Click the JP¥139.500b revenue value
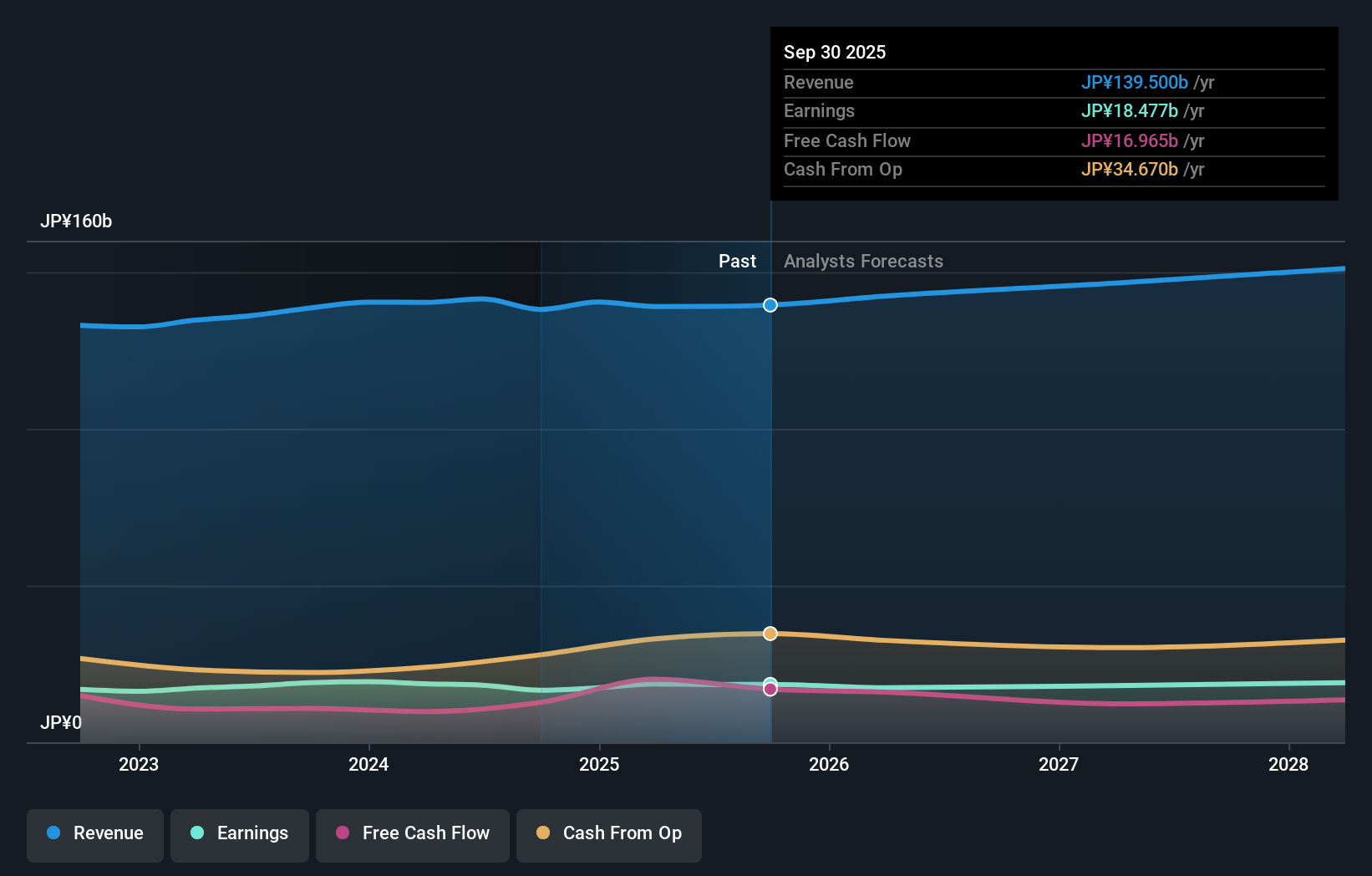 point(1135,83)
